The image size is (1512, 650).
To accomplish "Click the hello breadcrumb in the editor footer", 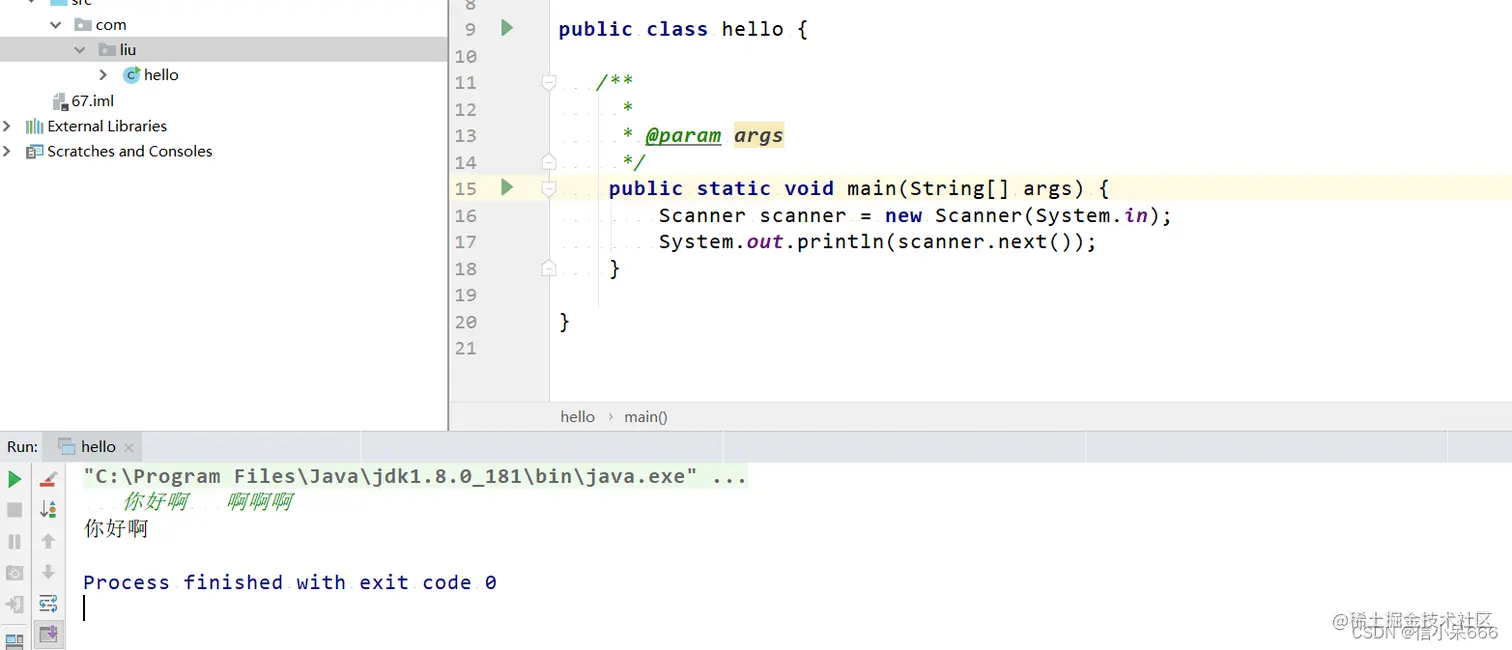I will coord(577,417).
